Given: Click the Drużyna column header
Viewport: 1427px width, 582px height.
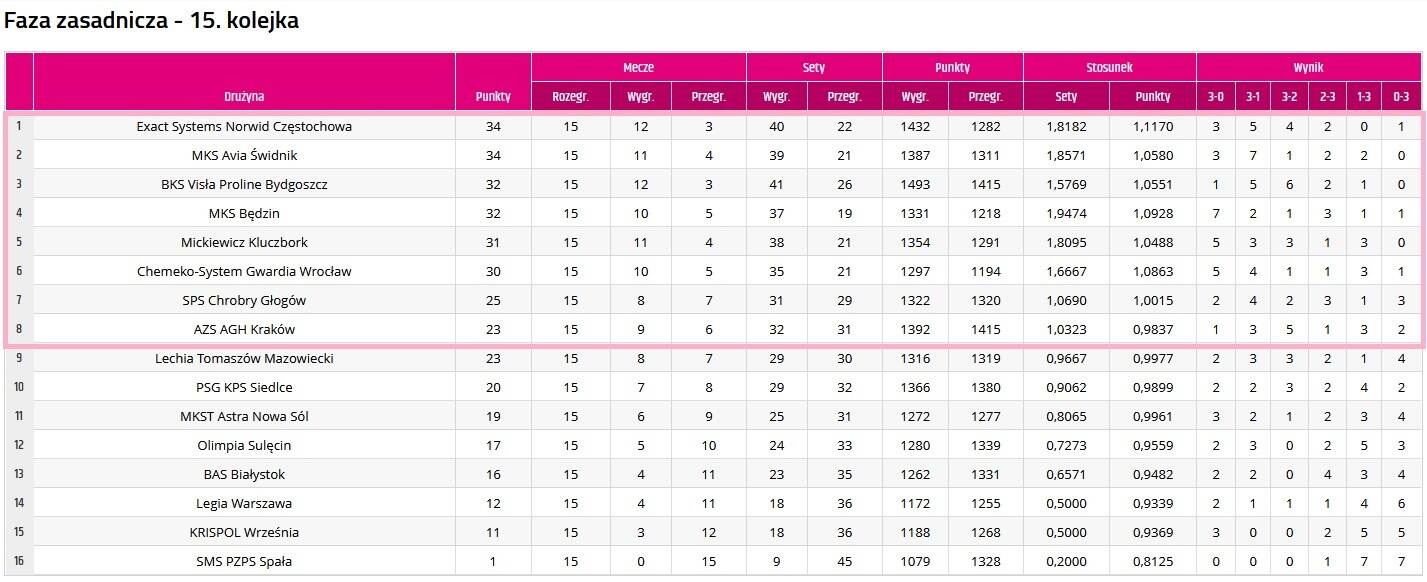Looking at the screenshot, I should click(x=244, y=97).
